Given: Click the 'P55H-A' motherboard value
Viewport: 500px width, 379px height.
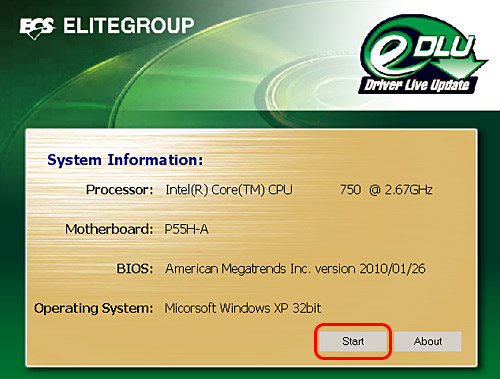Looking at the screenshot, I should click(187, 229).
